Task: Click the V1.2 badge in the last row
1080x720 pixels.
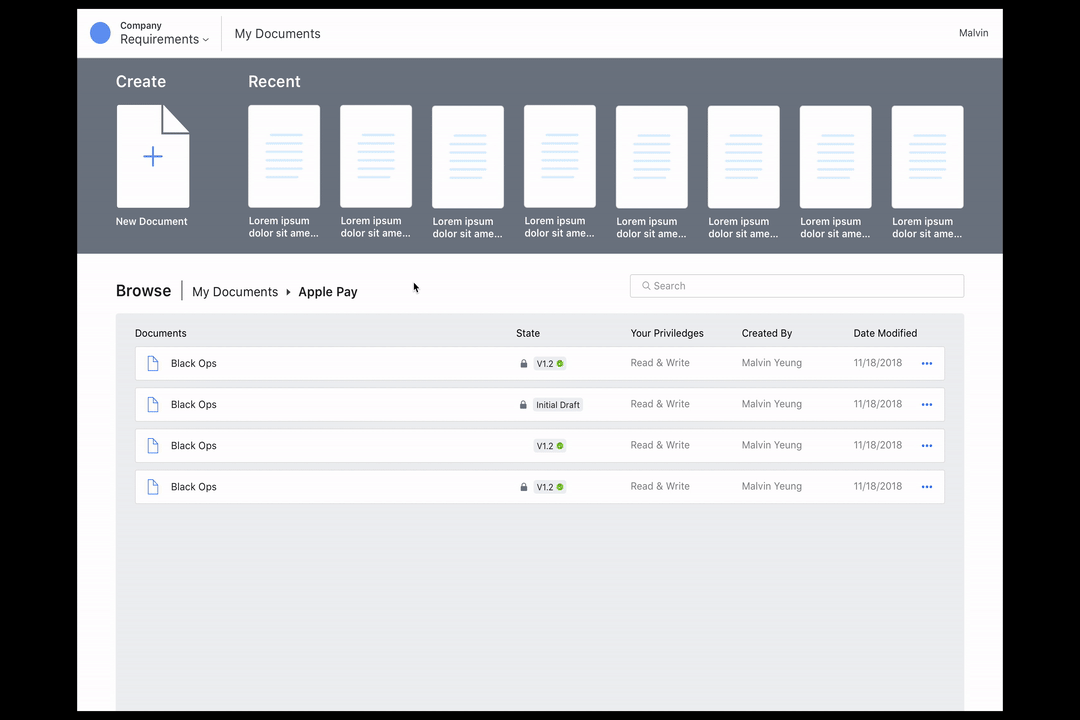Action: pos(550,487)
